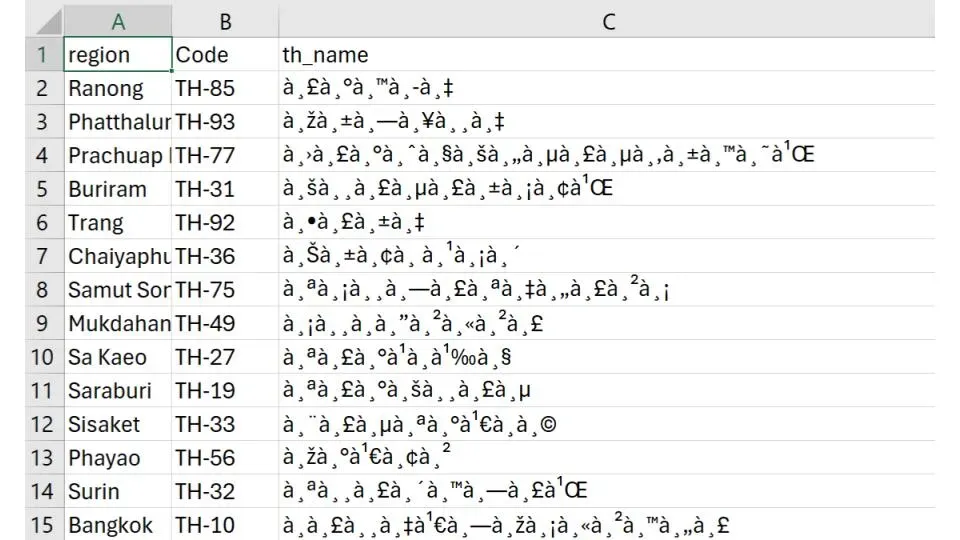Select the 'Bangkok' cell
This screenshot has height=540, width=960.
(118, 525)
